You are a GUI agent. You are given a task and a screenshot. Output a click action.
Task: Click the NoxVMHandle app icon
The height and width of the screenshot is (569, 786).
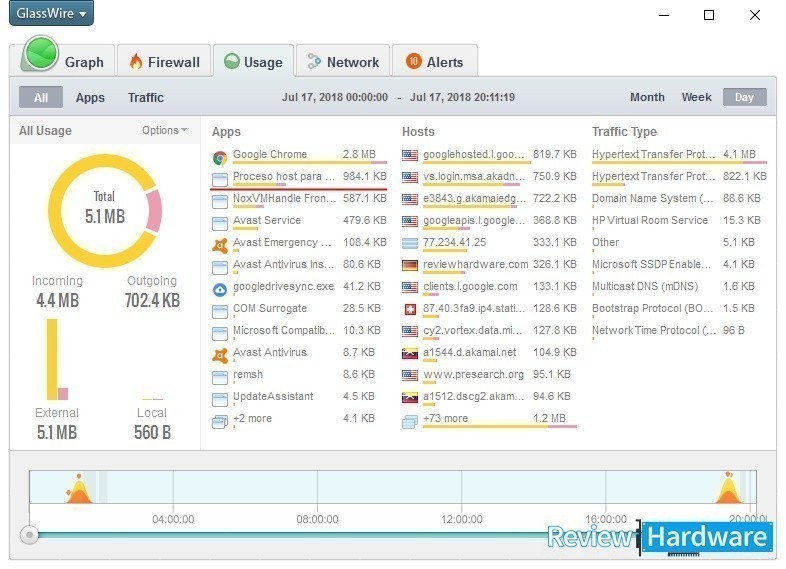coord(220,202)
